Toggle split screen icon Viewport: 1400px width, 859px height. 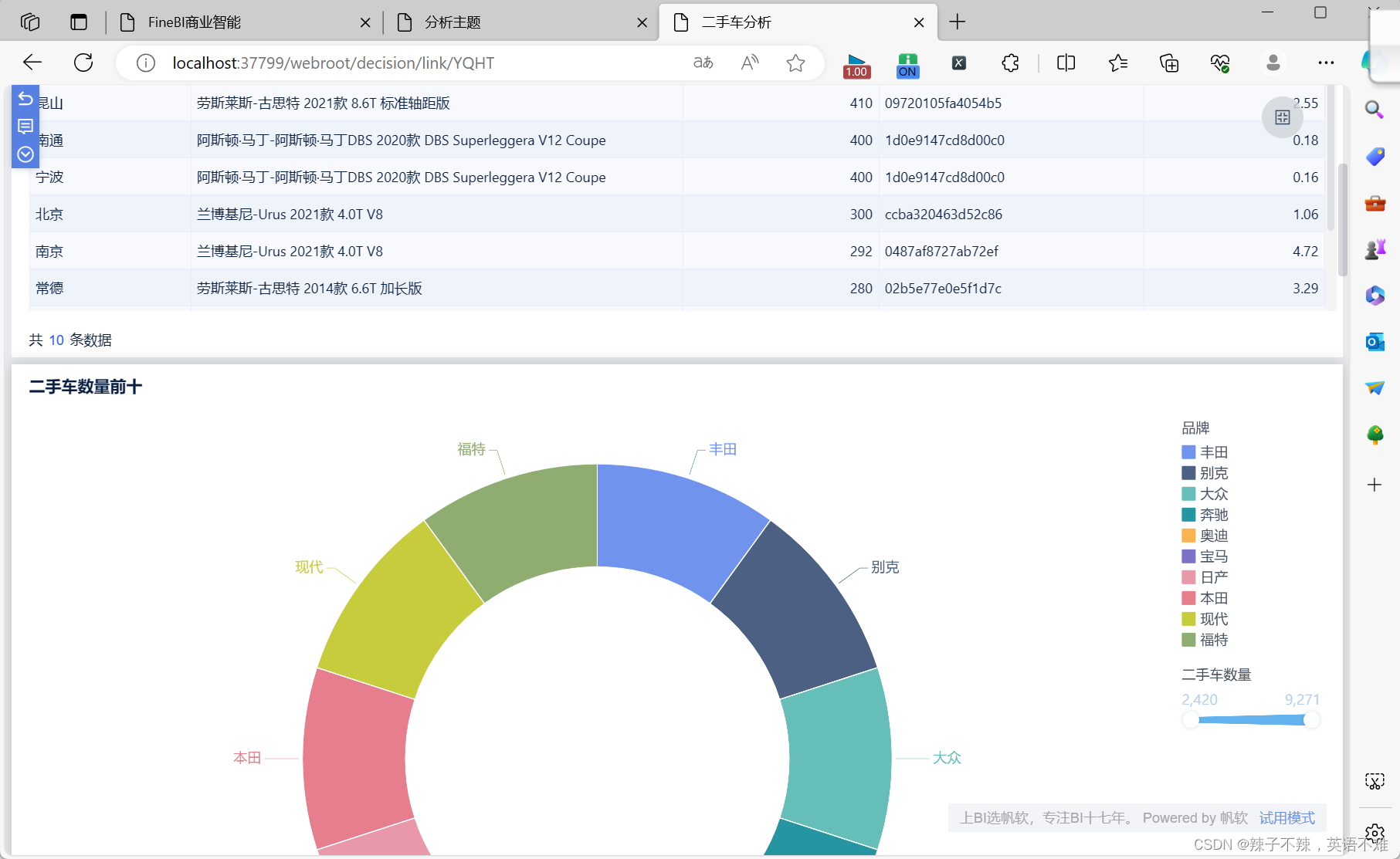[x=1066, y=63]
